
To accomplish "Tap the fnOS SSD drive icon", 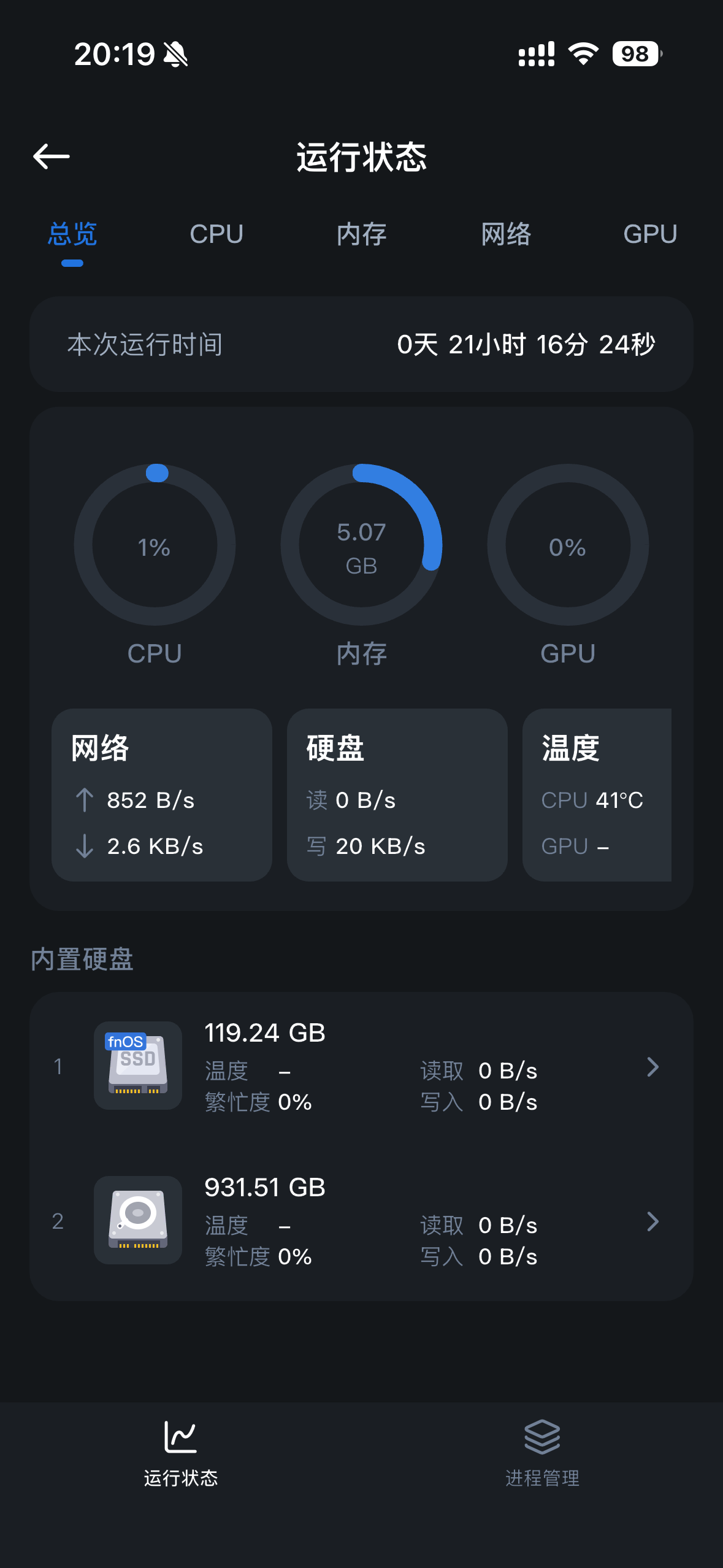I will tap(138, 1066).
